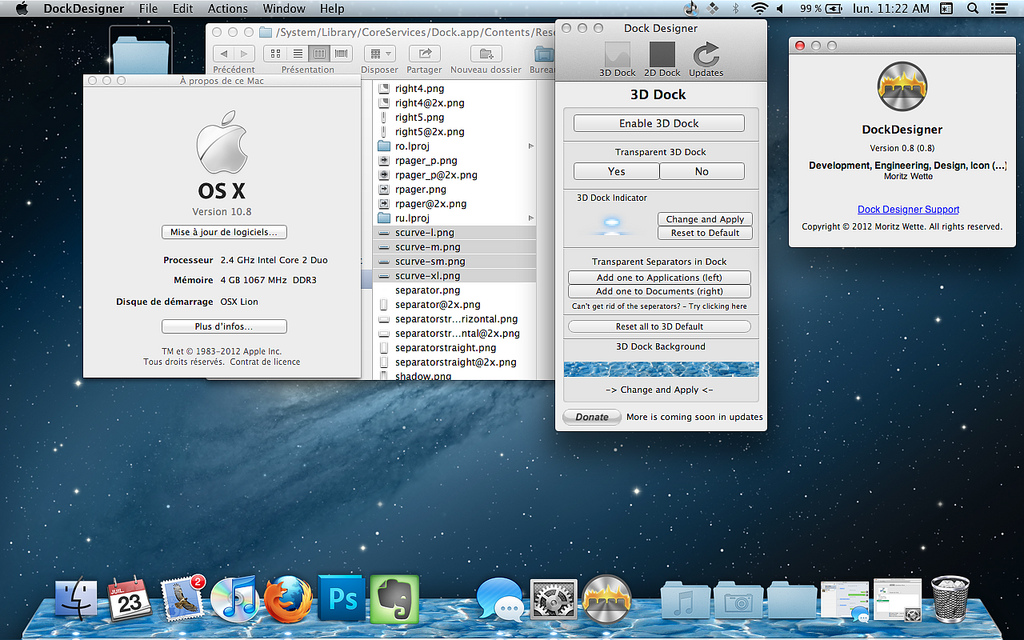Viewport: 1024px width, 640px height.
Task: Switch Finder to icon view
Action: [276, 54]
